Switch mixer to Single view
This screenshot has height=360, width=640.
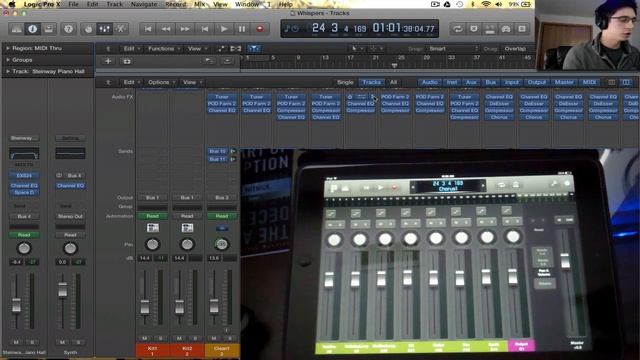point(345,82)
